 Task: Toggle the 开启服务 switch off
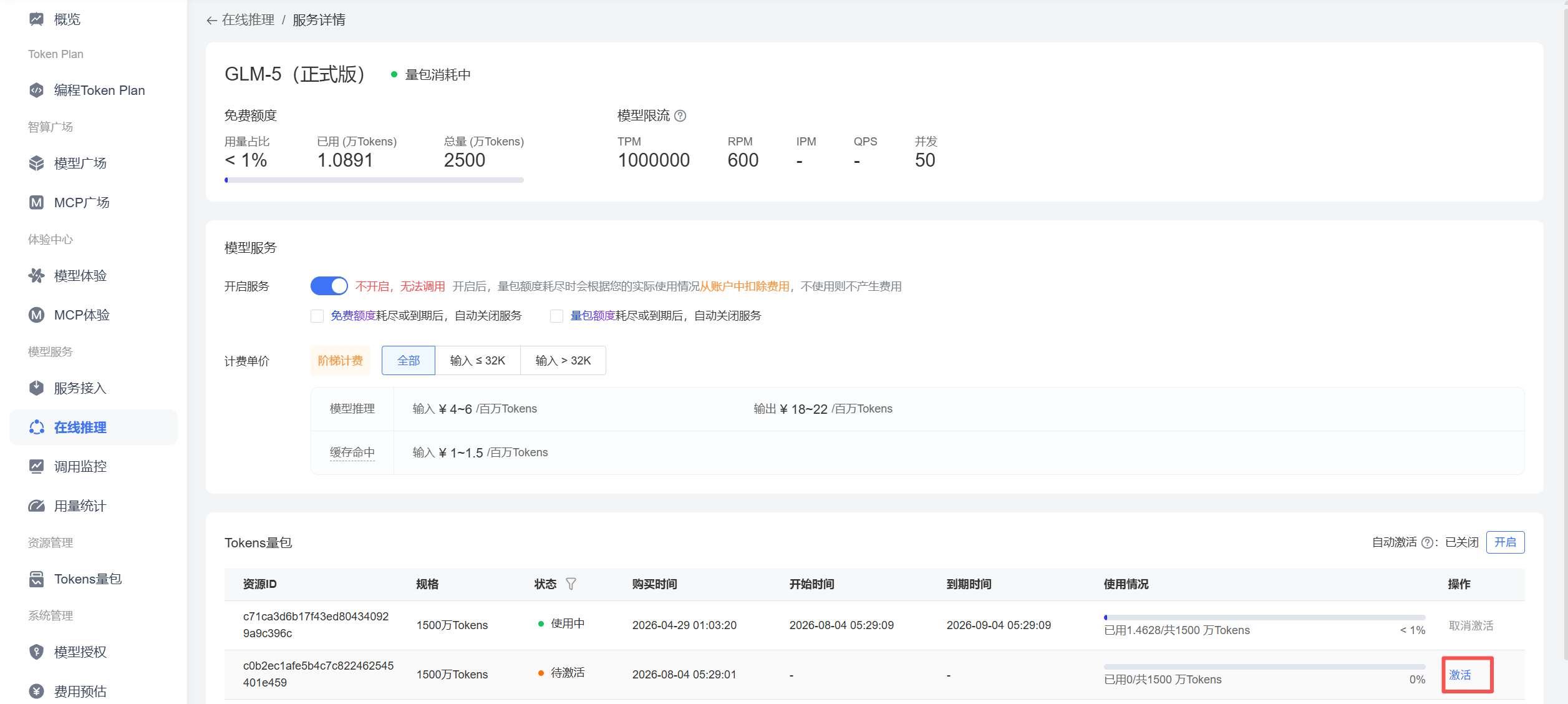point(329,286)
